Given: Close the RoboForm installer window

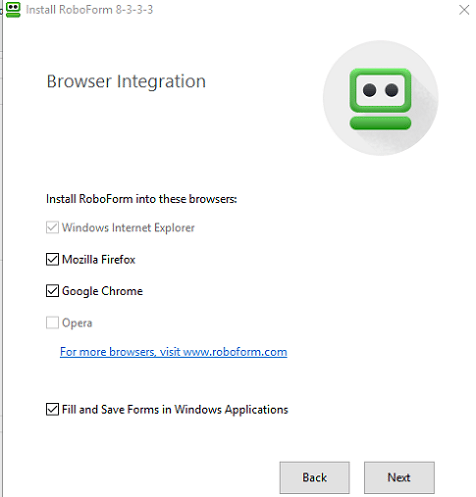Looking at the screenshot, I should 464,10.
